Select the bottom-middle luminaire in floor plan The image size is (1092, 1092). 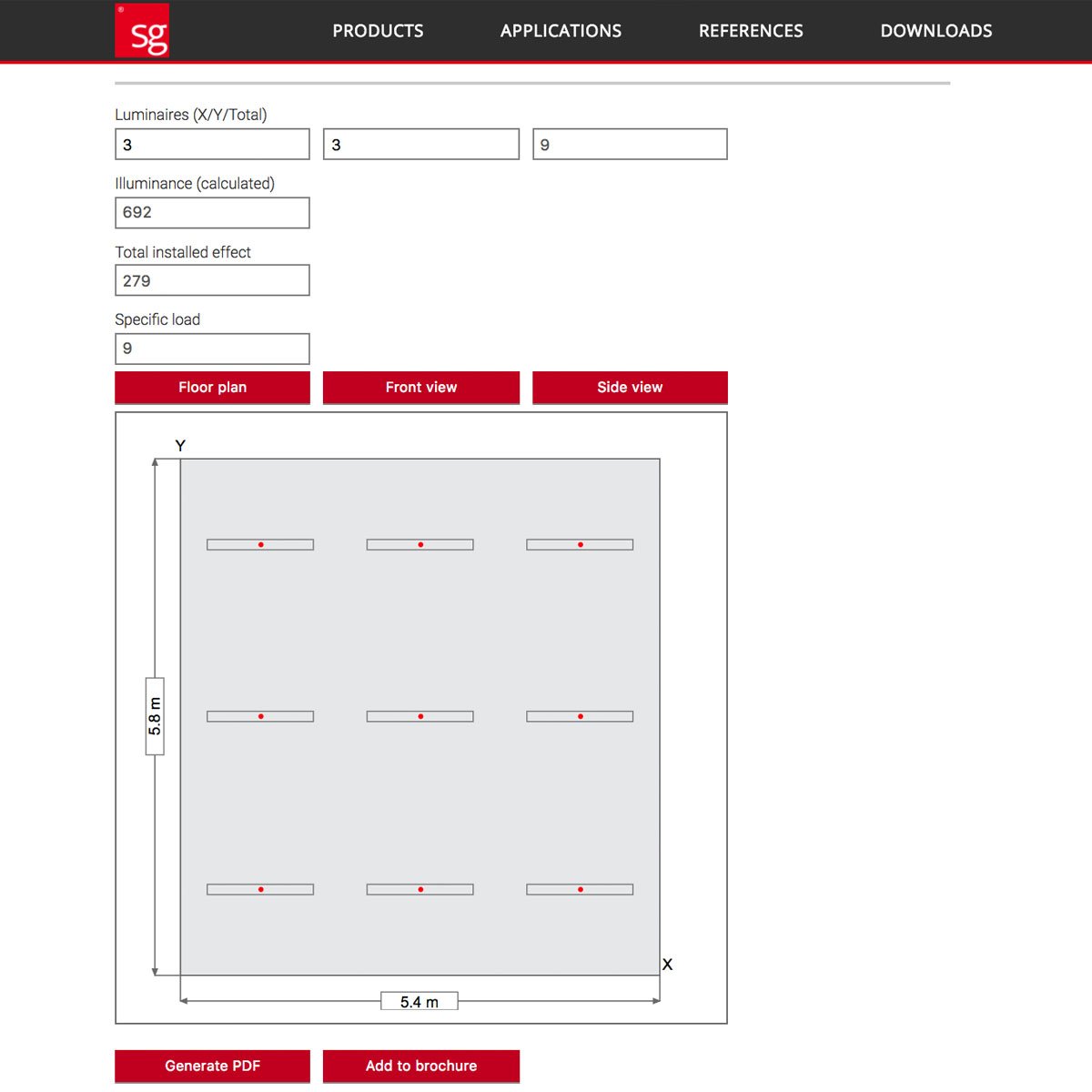tap(420, 889)
